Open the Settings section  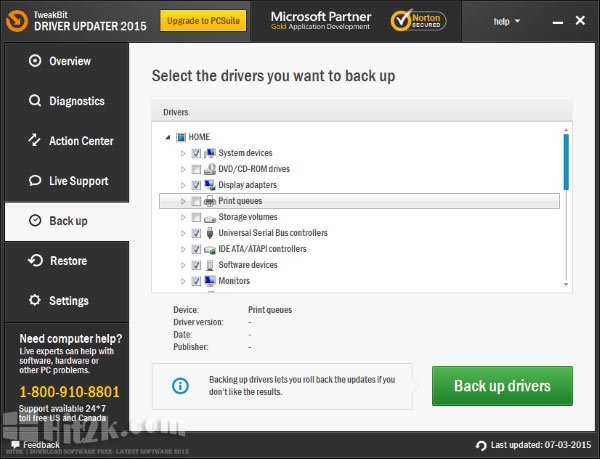(x=67, y=301)
